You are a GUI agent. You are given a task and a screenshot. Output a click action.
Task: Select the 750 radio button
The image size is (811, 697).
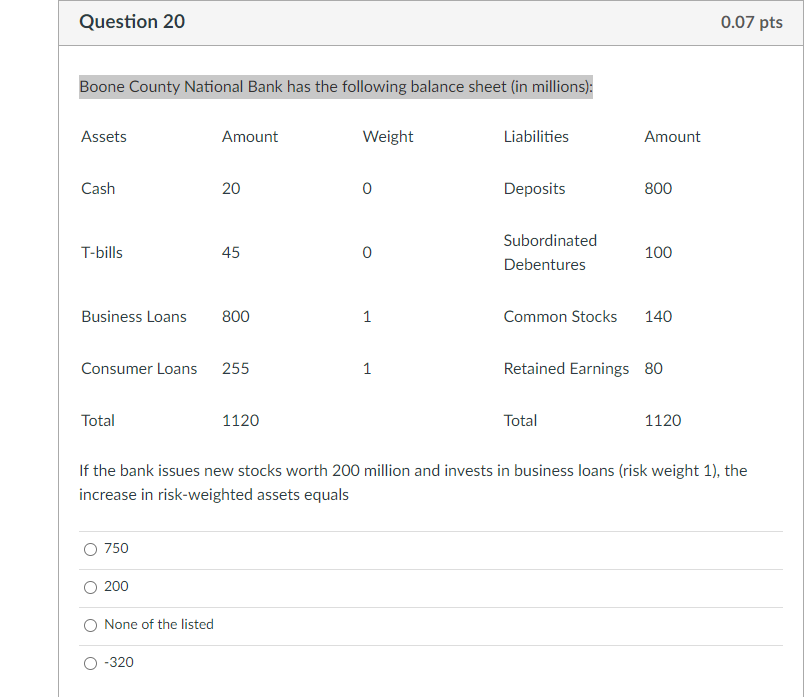pos(91,549)
